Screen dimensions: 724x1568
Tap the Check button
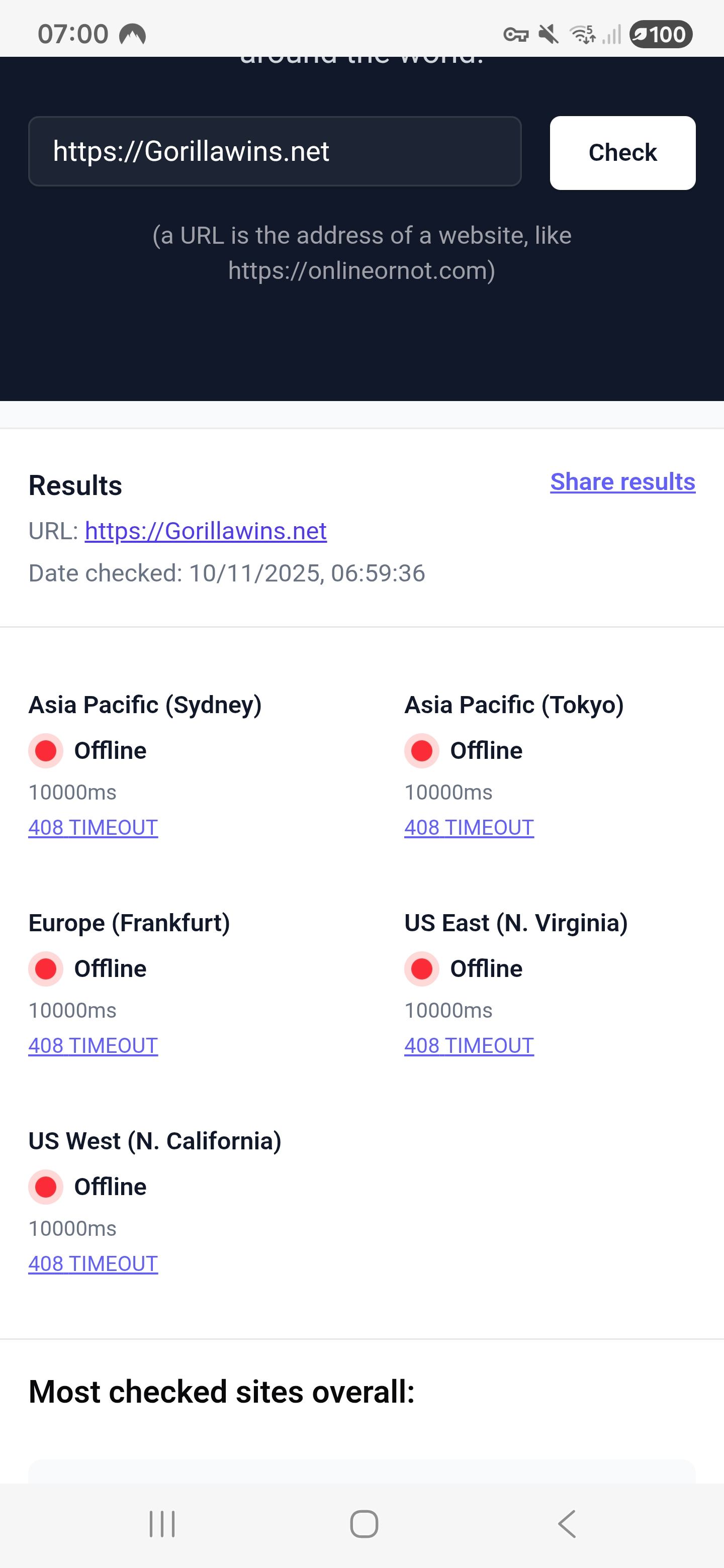coord(622,153)
